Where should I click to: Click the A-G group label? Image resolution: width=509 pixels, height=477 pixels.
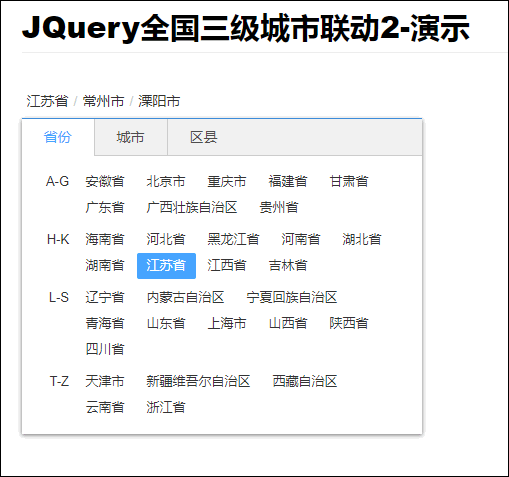click(57, 182)
